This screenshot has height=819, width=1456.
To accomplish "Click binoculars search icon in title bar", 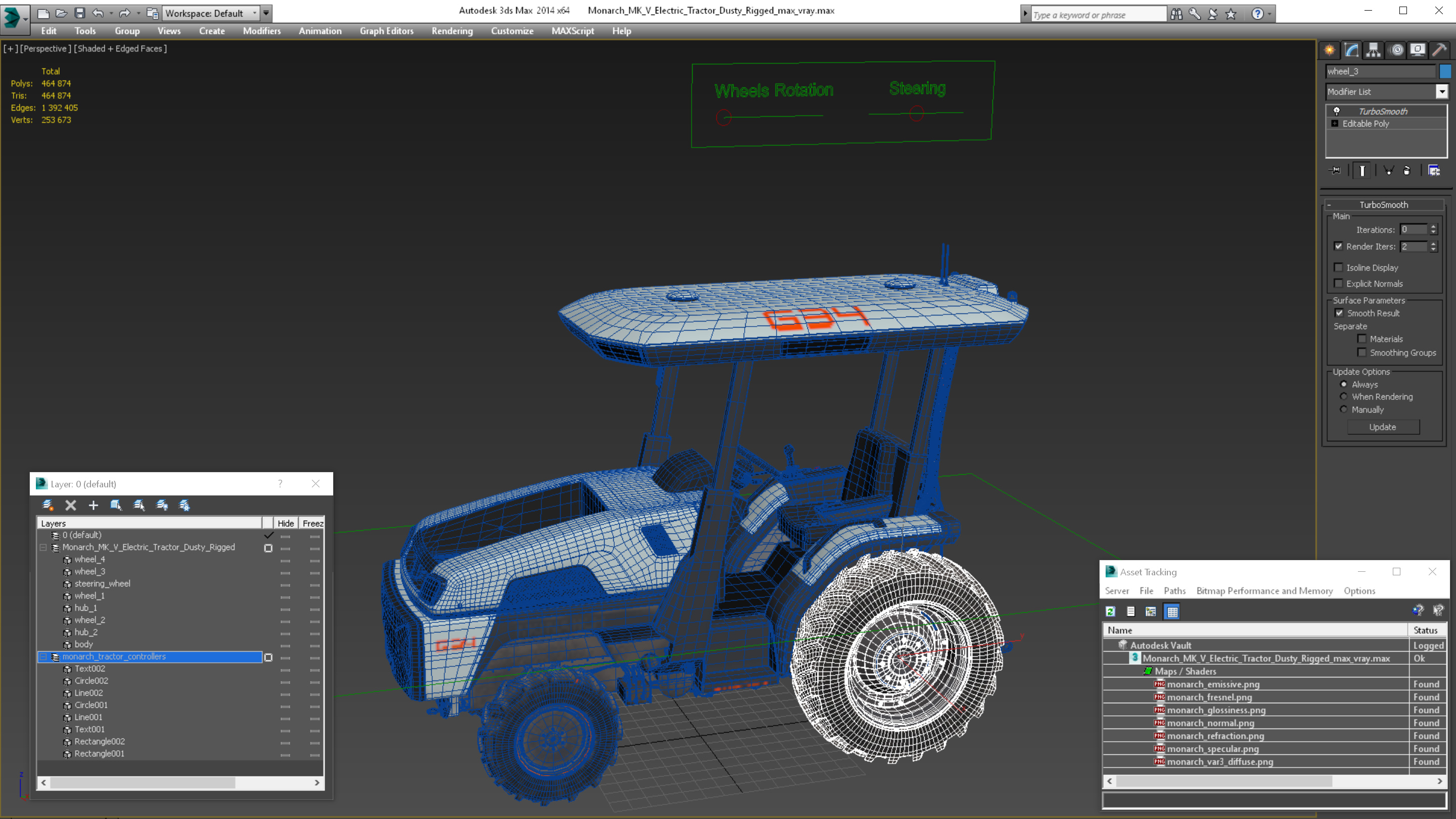I will coord(1176,14).
